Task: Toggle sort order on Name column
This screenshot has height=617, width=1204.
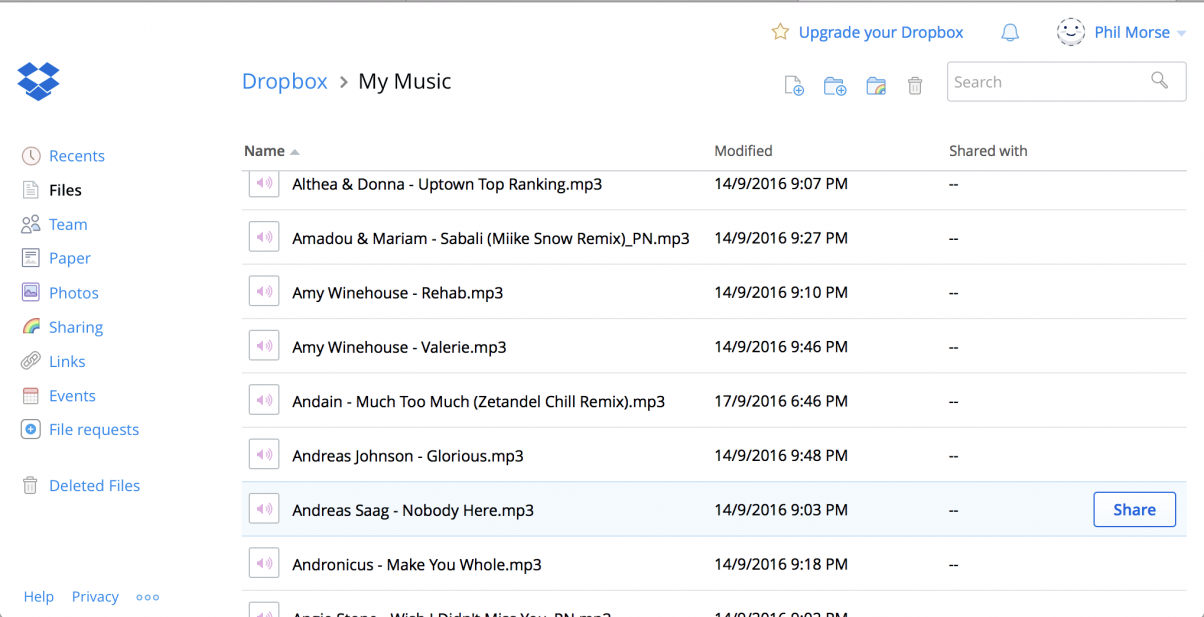Action: point(271,151)
